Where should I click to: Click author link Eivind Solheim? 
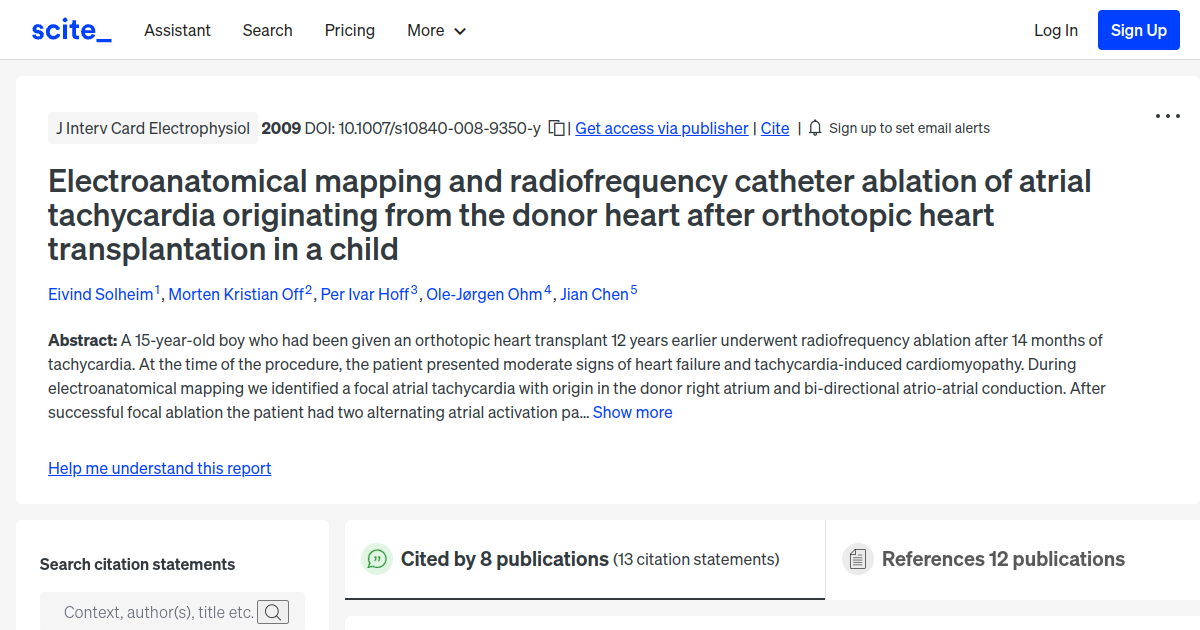100,294
